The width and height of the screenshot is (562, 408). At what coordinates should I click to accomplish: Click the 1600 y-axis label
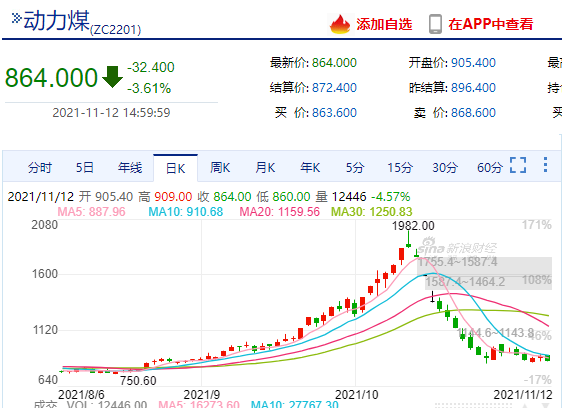click(45, 274)
